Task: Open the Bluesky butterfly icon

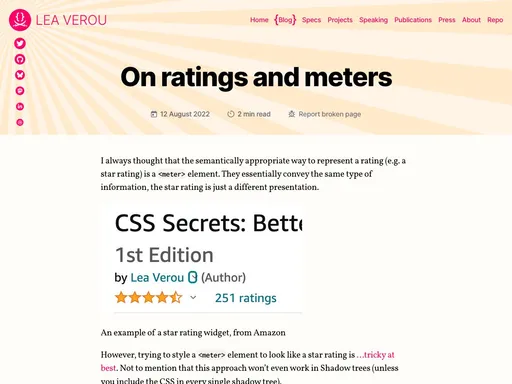Action: pos(20,75)
